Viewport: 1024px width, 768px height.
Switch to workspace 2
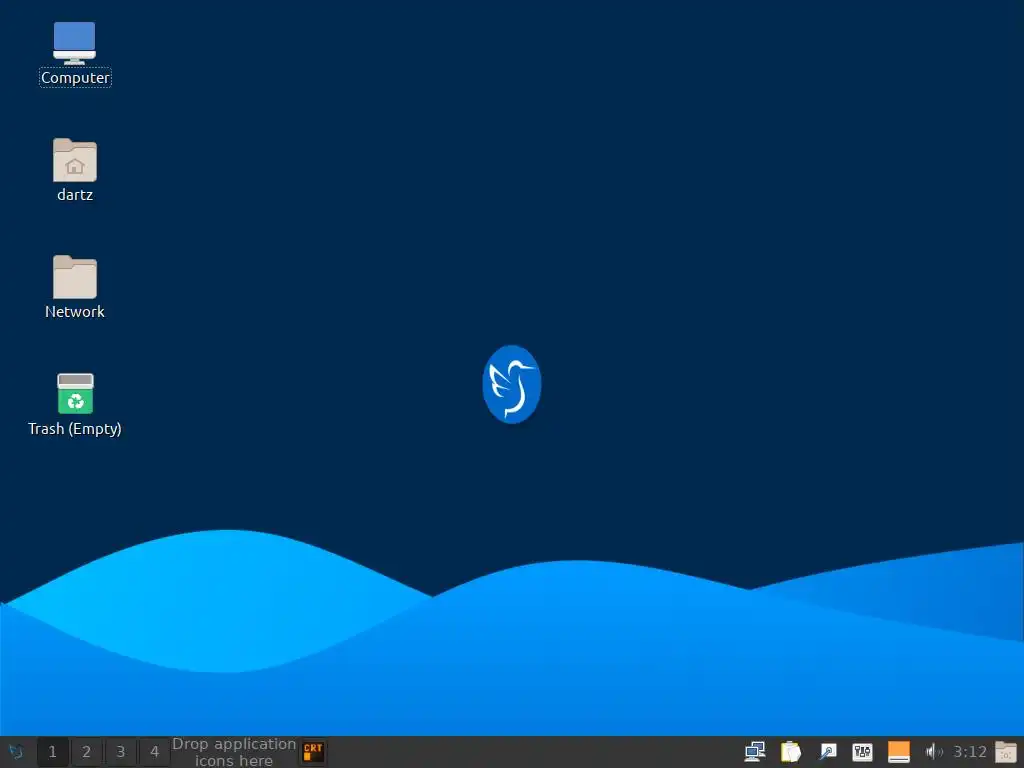[86, 752]
